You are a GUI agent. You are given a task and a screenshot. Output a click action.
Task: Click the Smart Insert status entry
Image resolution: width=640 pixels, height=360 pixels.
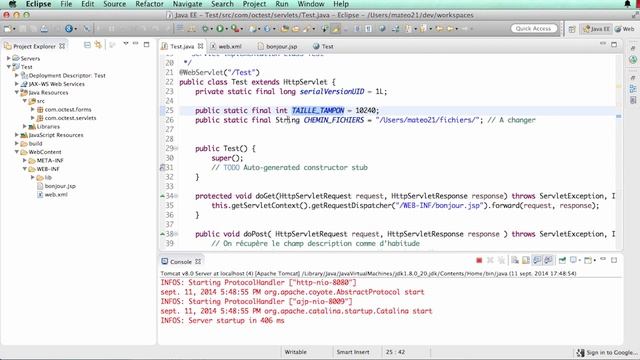pos(353,352)
